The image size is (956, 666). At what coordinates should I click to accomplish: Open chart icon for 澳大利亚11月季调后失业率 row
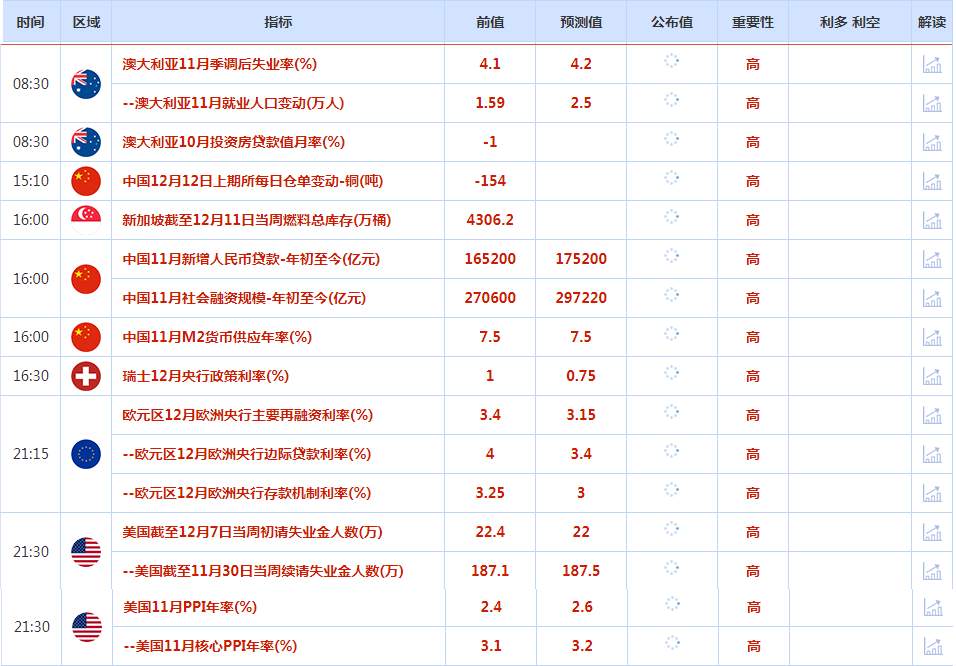pos(932,64)
